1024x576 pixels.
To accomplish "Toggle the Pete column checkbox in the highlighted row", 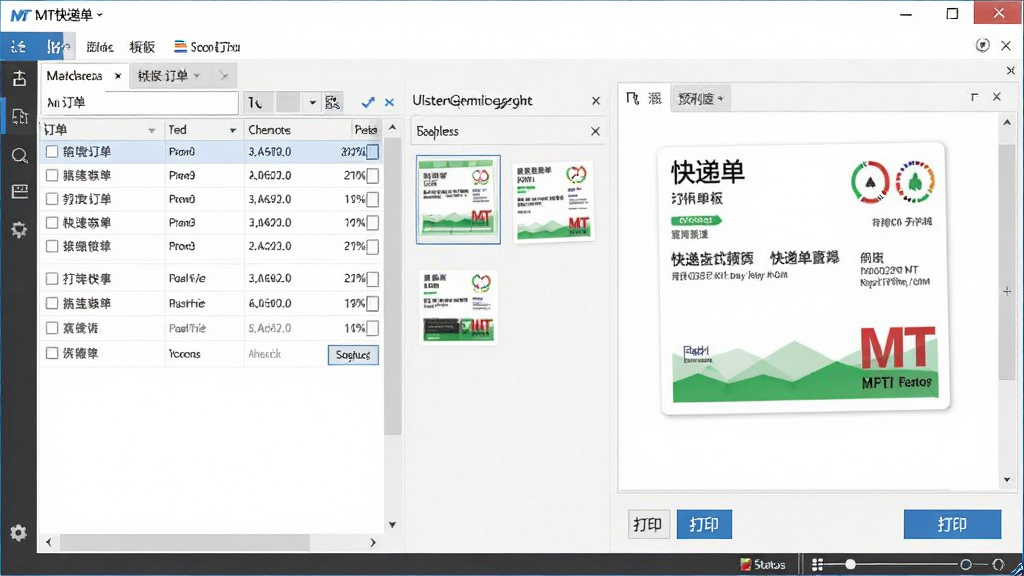I will coord(372,152).
